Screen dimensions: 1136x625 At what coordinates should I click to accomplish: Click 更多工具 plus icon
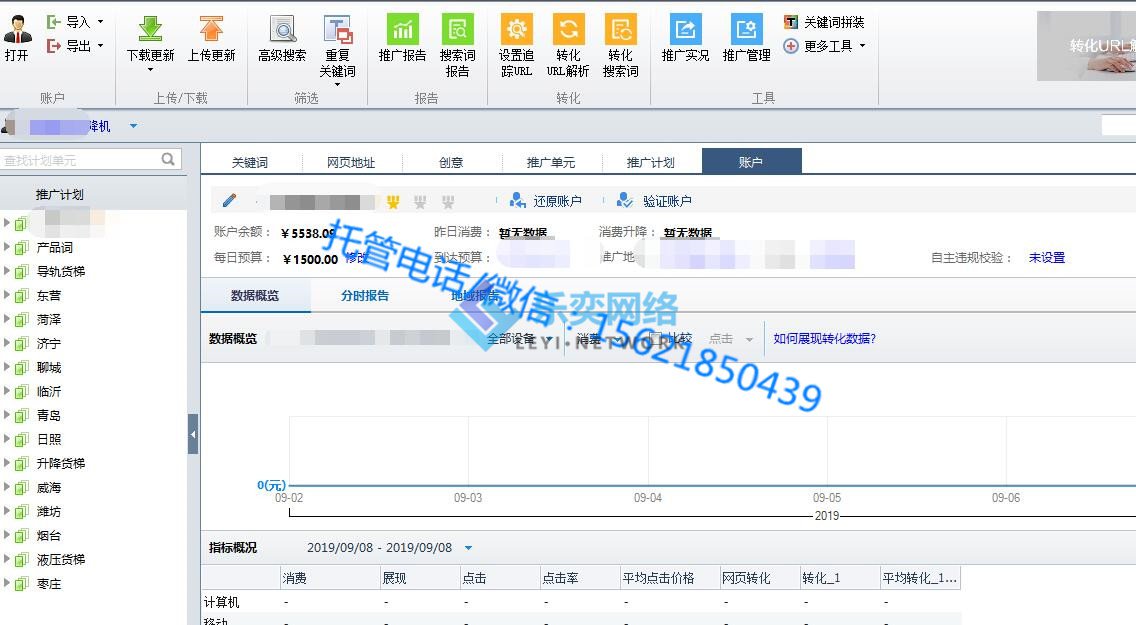[790, 46]
